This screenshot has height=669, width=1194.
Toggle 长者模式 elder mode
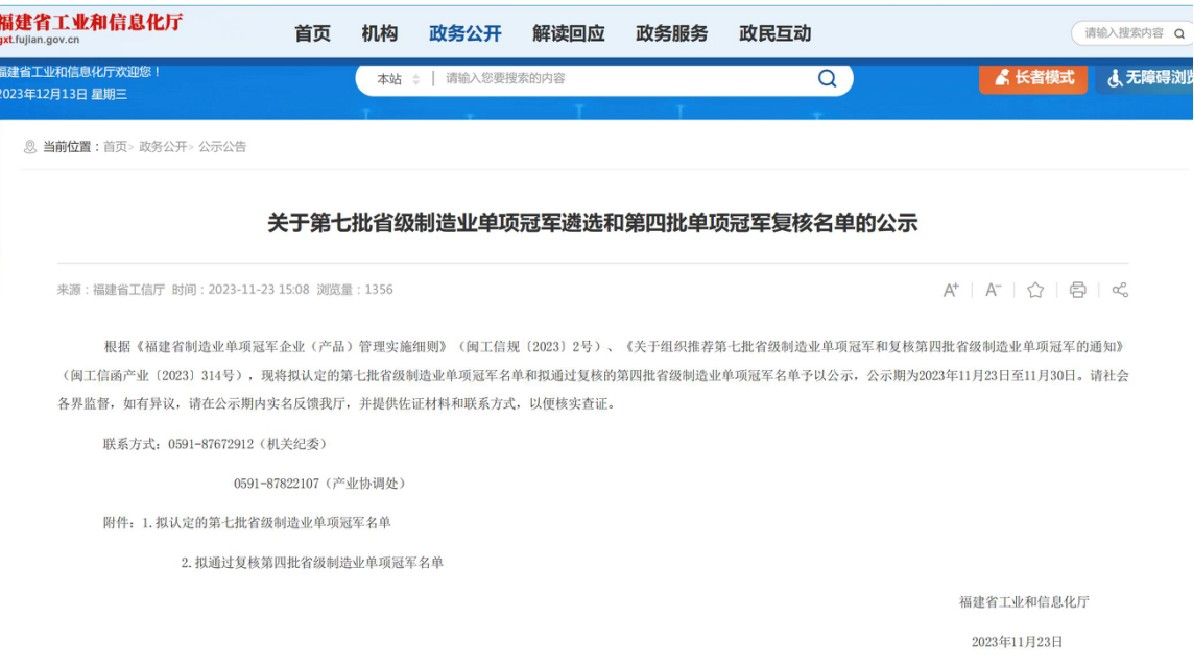(1033, 78)
